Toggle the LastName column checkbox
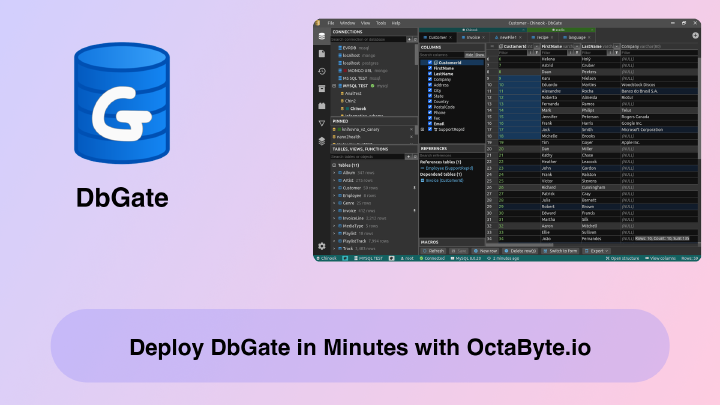 (430, 73)
